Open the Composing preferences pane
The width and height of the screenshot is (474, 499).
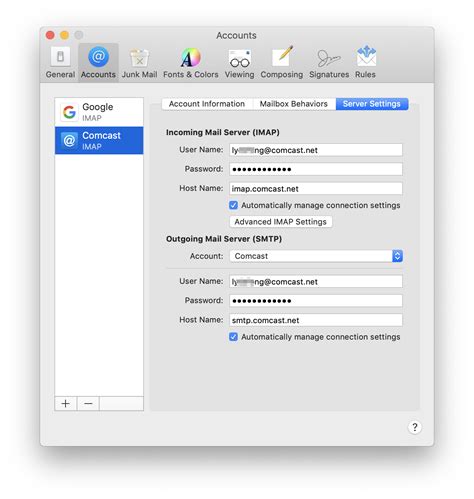coord(282,63)
